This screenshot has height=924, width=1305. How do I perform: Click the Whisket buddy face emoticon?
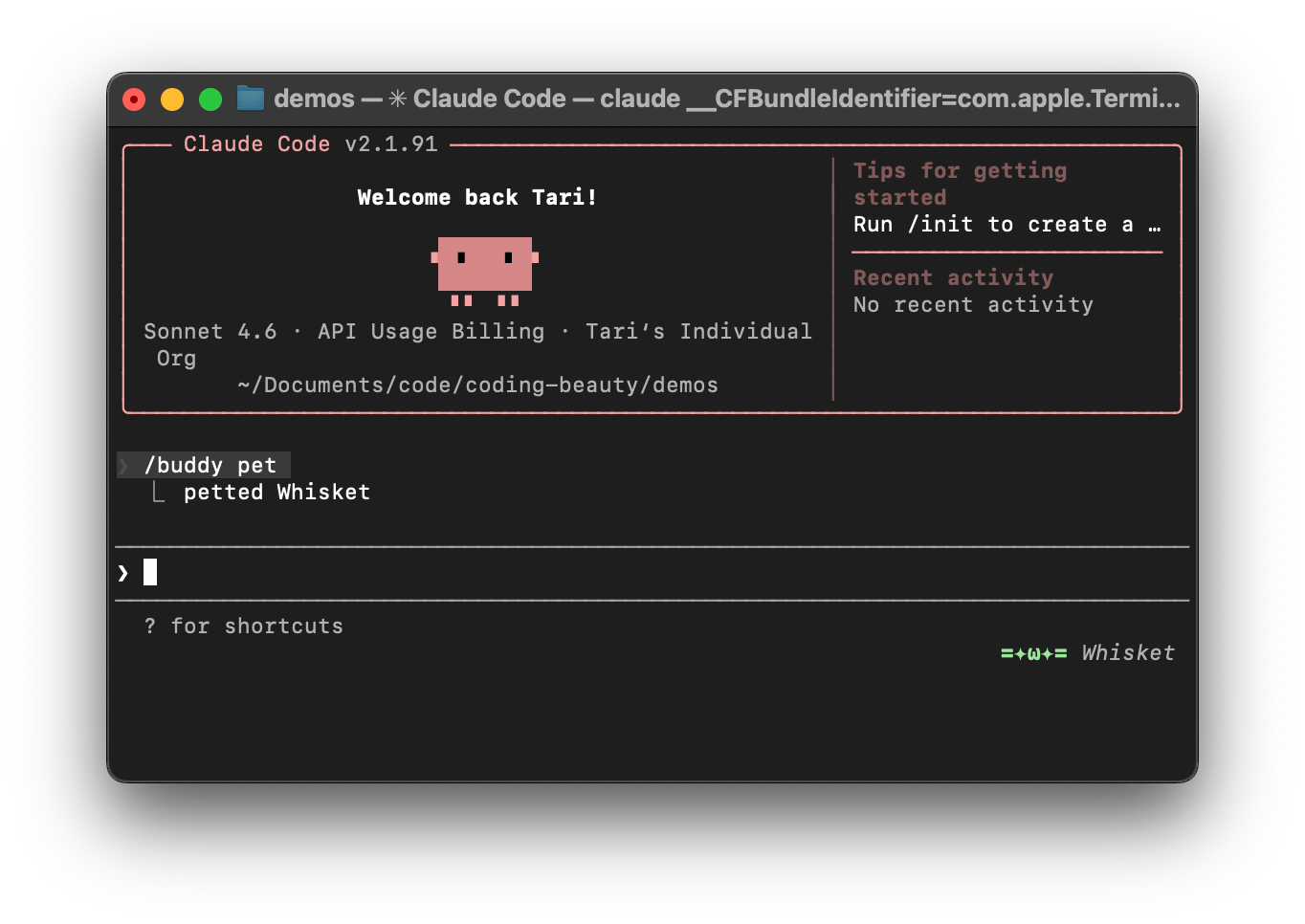[x=1033, y=653]
